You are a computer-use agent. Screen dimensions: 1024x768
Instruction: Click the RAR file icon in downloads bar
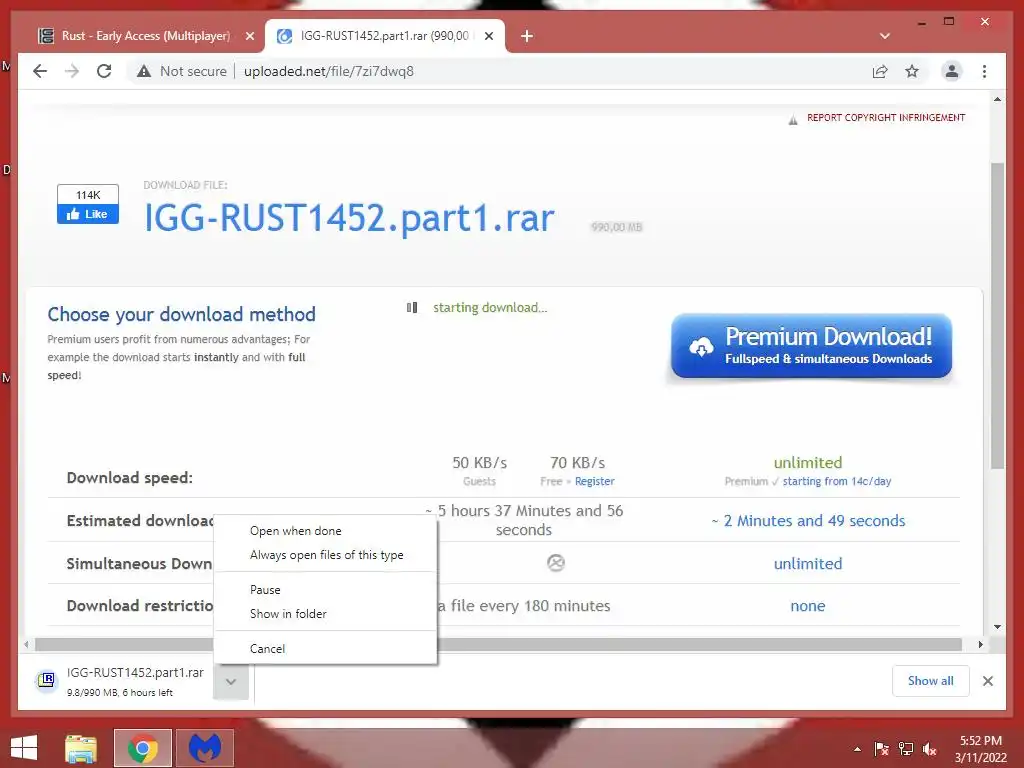coord(46,680)
